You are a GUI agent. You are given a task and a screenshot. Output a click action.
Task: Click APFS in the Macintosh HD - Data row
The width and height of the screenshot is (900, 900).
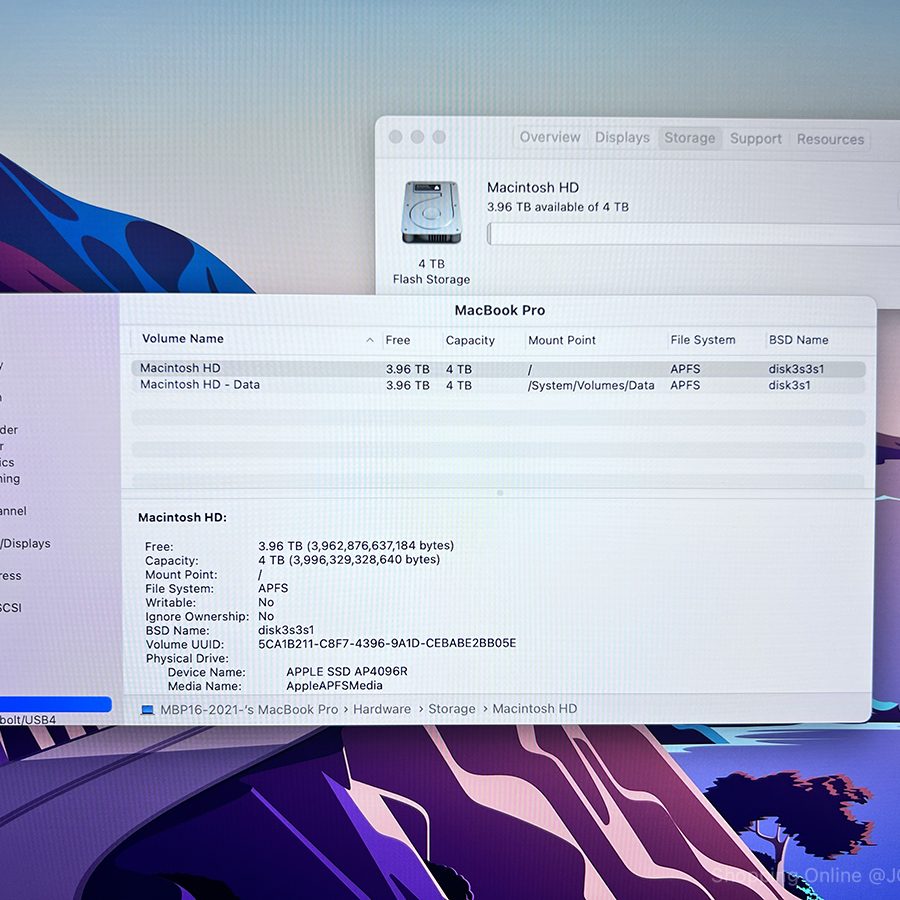pos(685,385)
